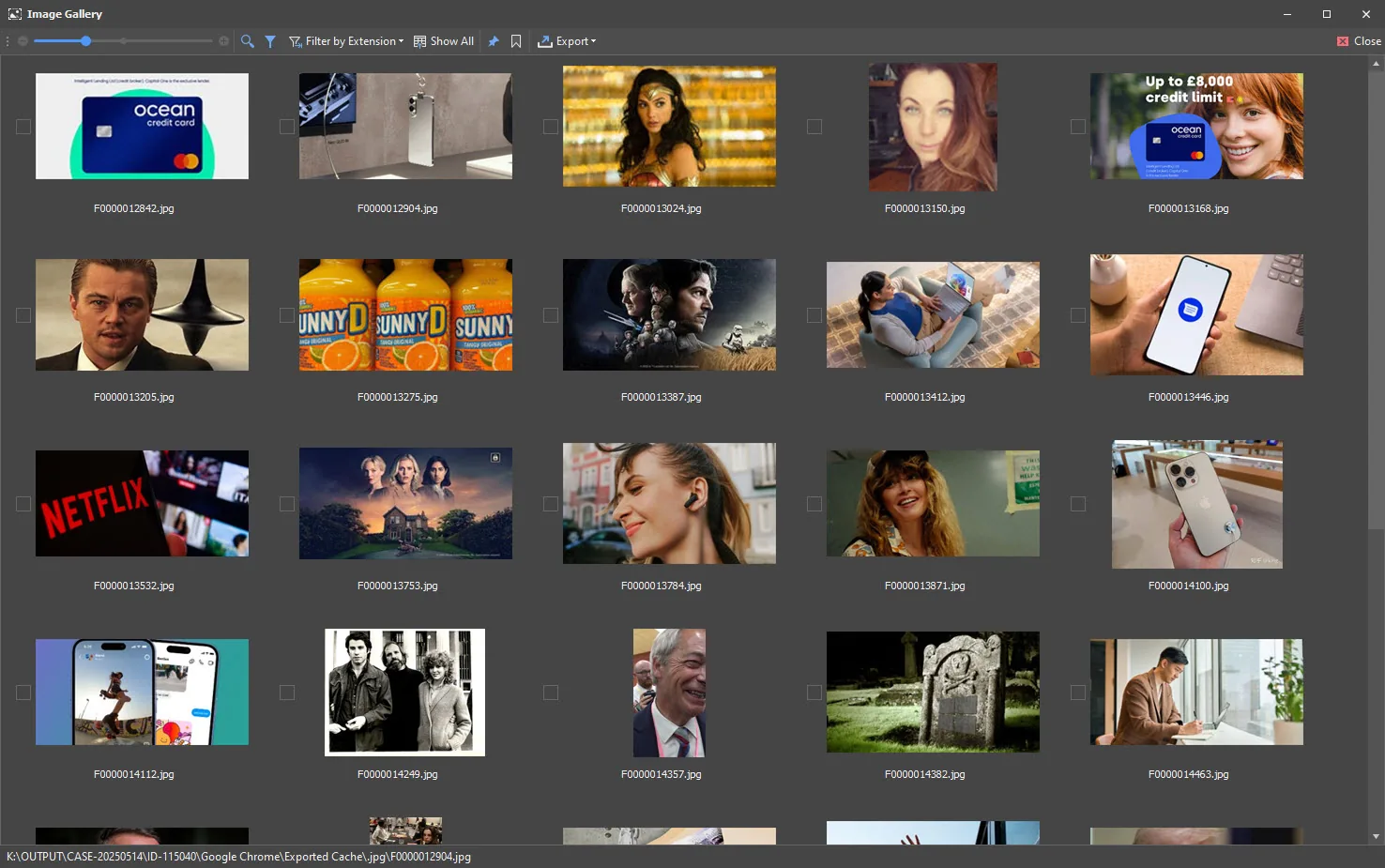Click the red Close icon at right
The image size is (1385, 868).
tap(1343, 41)
